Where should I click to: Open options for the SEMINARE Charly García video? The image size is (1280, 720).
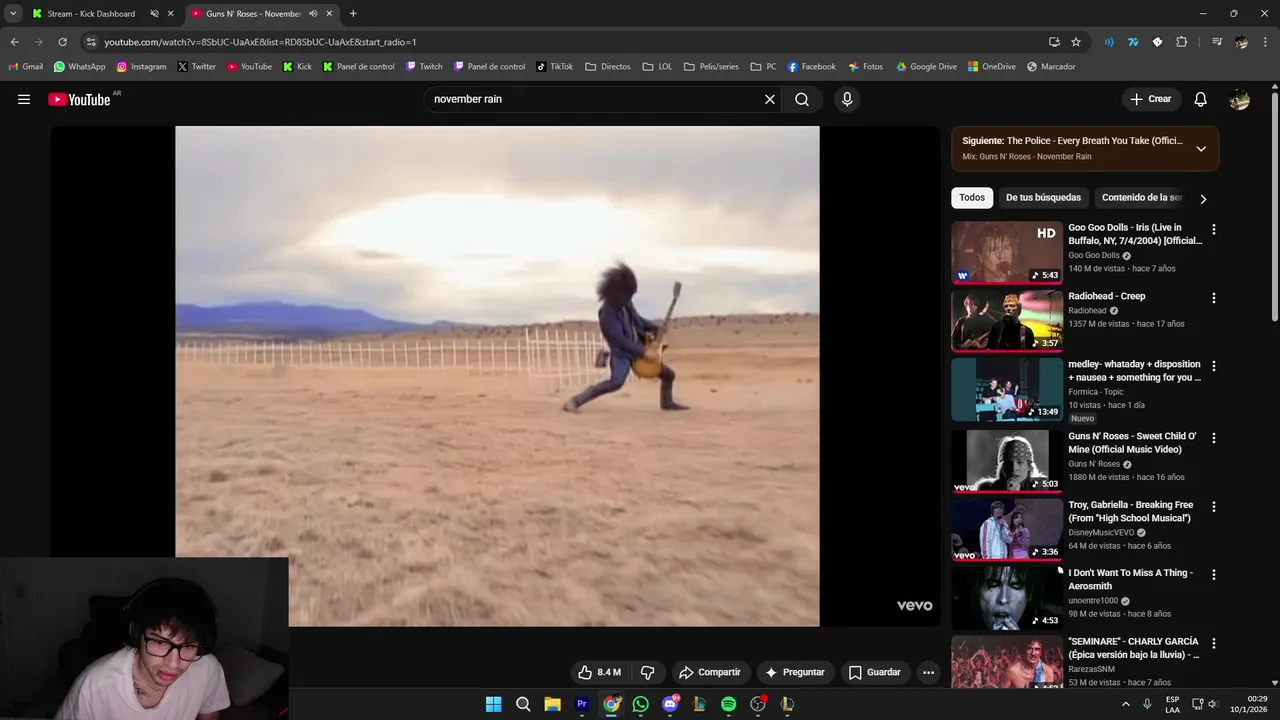point(1214,643)
